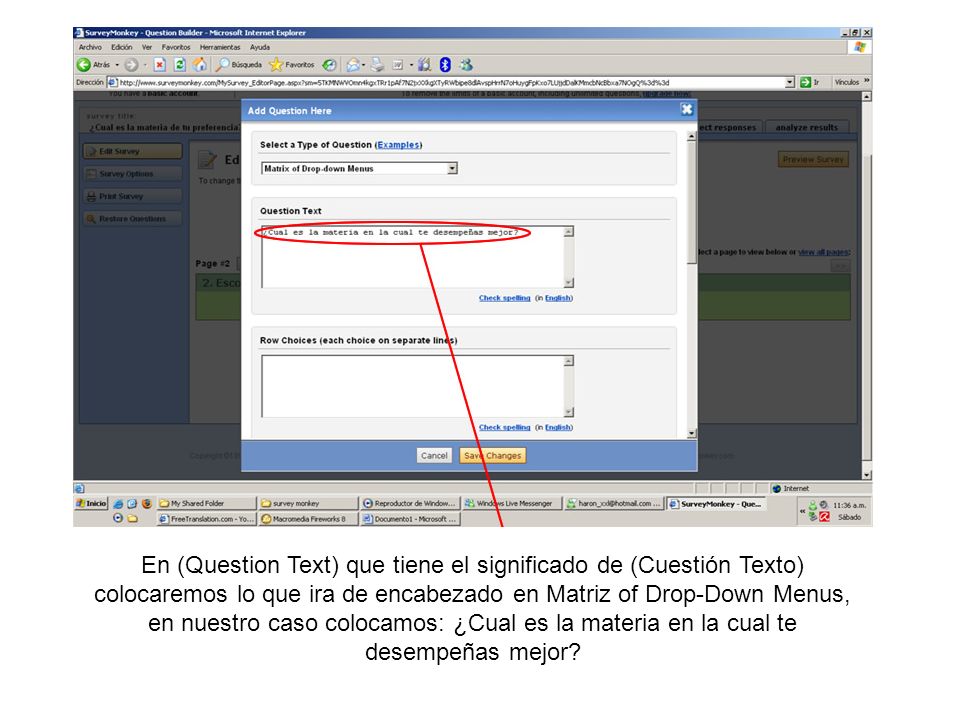Click Print Survey in sidebar

[133, 197]
